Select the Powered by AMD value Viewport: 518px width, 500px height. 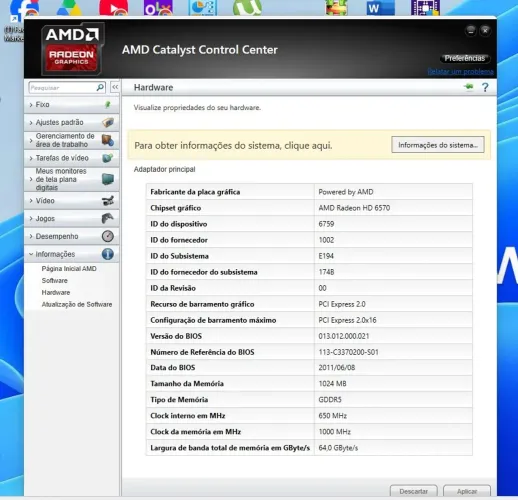click(x=346, y=192)
